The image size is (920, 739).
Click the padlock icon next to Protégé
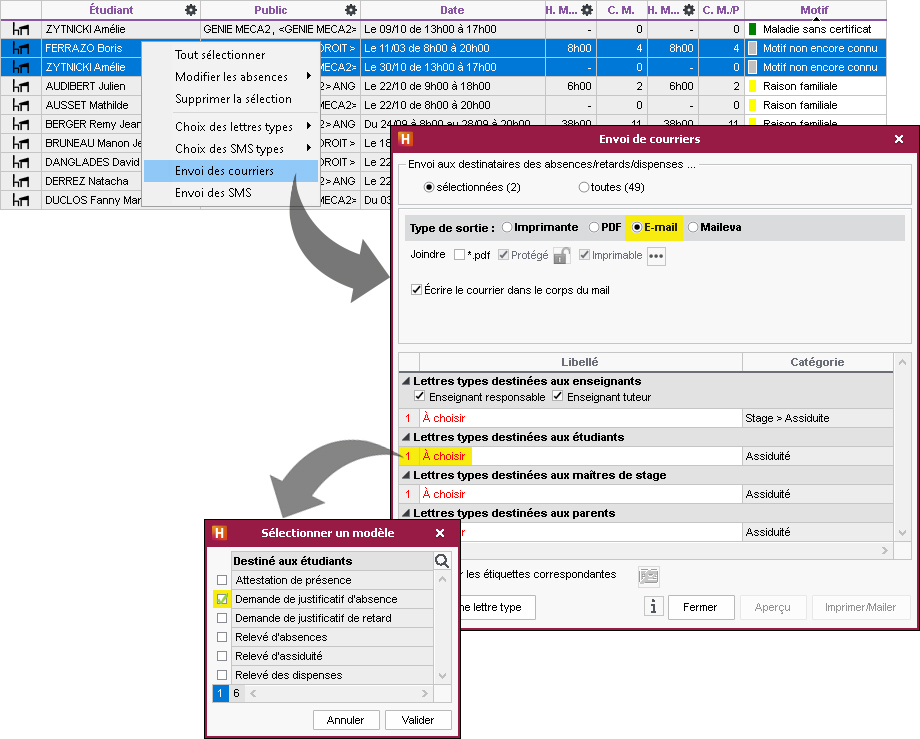(562, 256)
